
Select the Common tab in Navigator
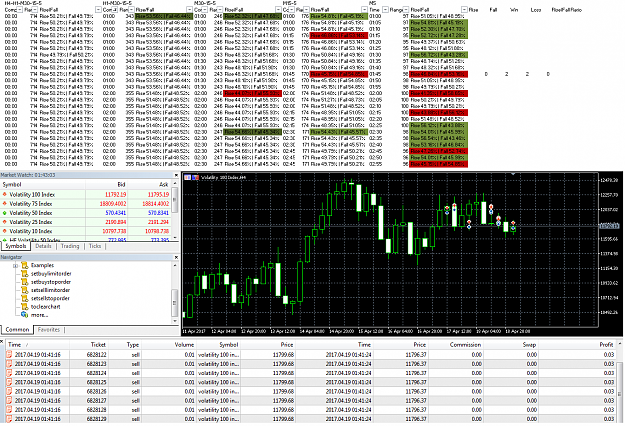click(x=17, y=330)
